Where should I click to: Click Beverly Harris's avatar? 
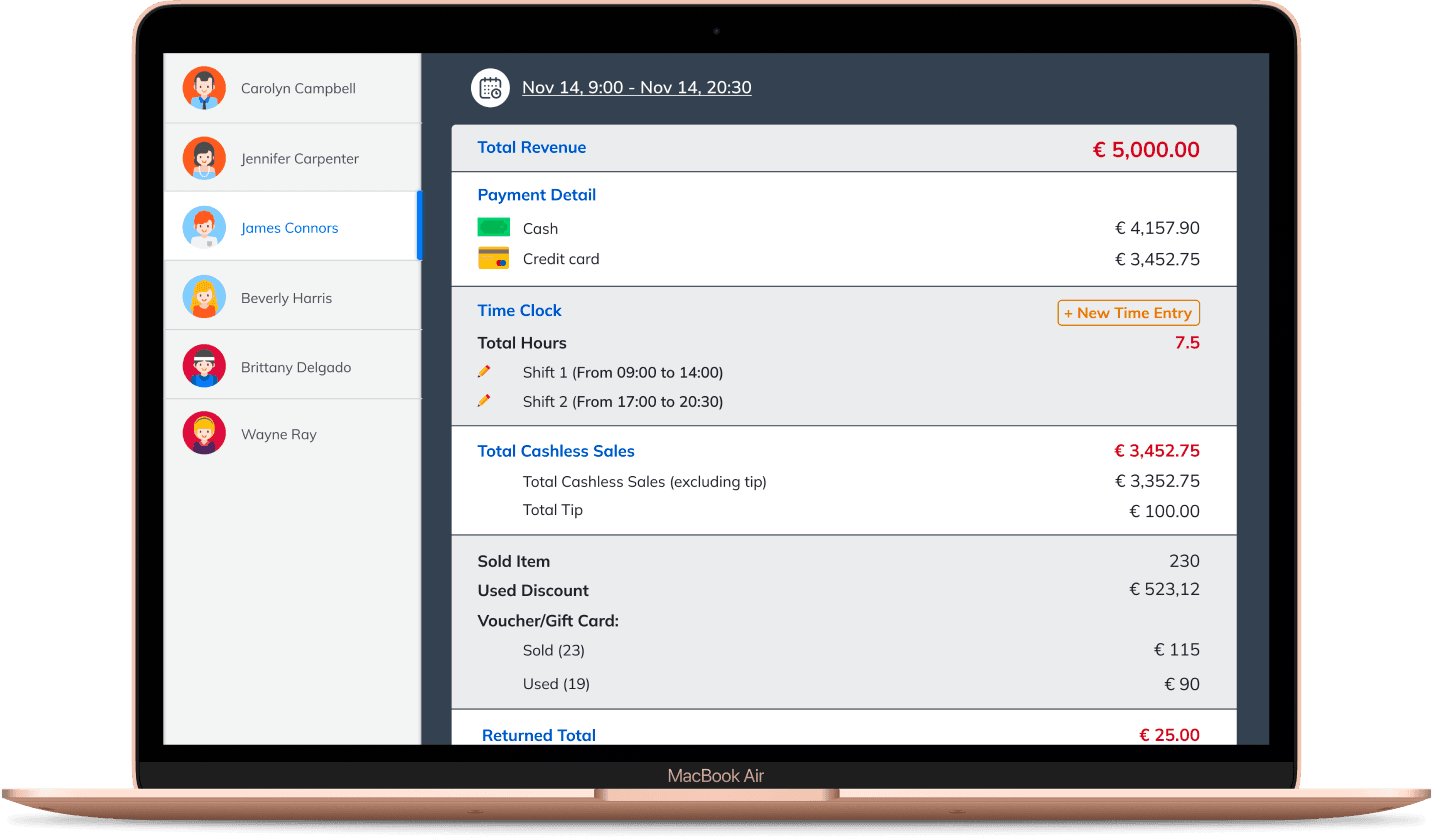[x=204, y=296]
